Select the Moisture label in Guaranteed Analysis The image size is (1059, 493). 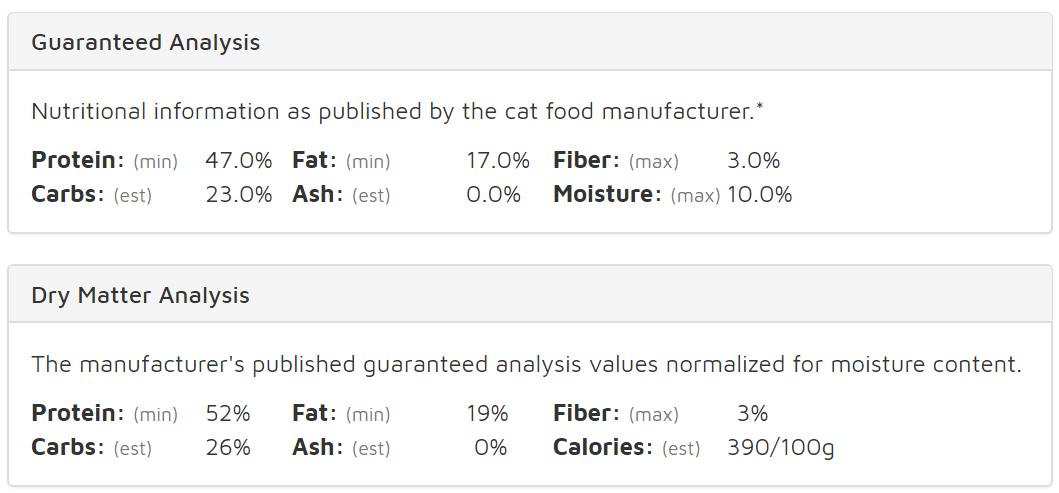coord(606,194)
